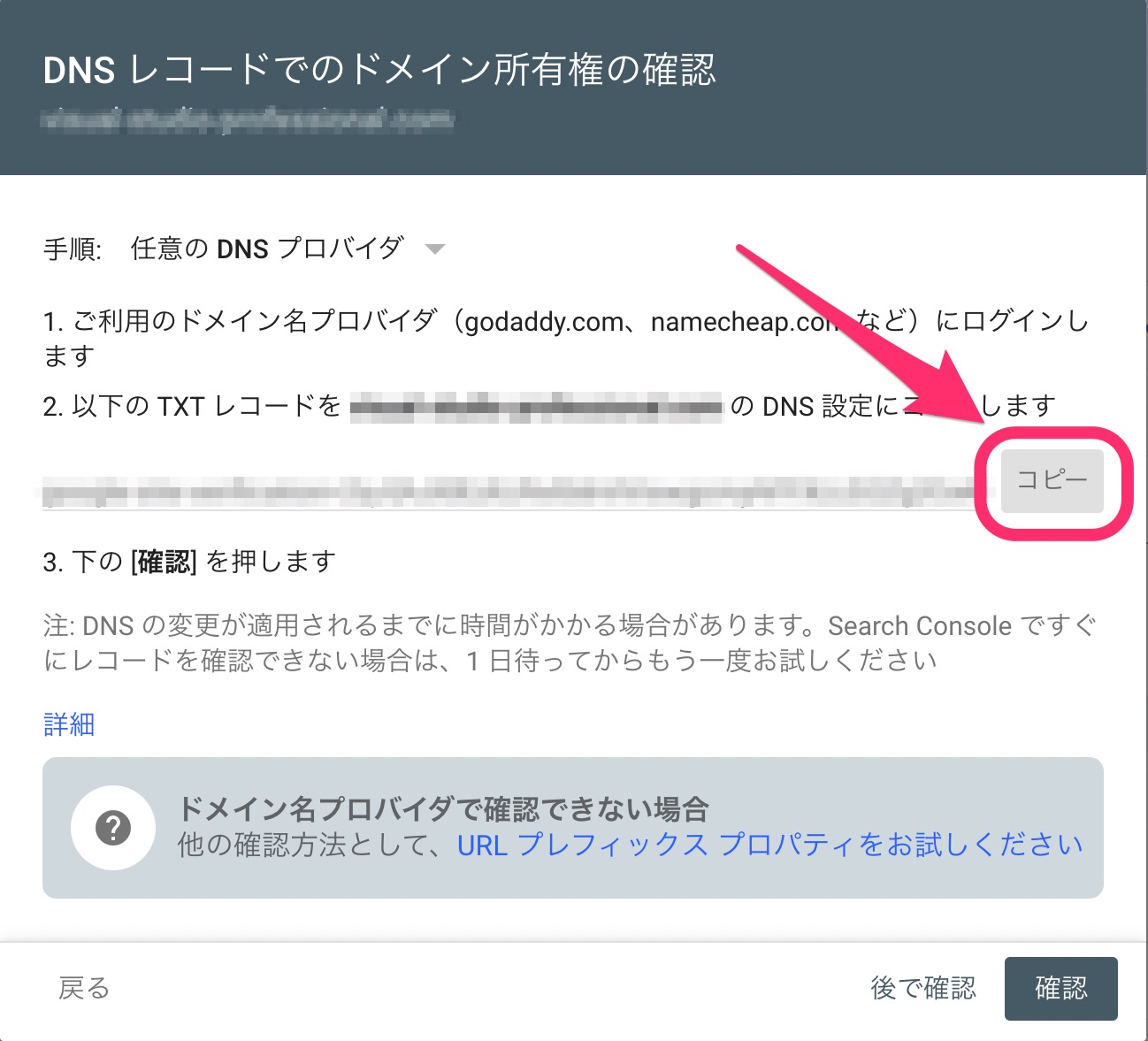The height and width of the screenshot is (1041, 1148).
Task: Click the コピー button for the TXT record
Action: pos(1052,480)
